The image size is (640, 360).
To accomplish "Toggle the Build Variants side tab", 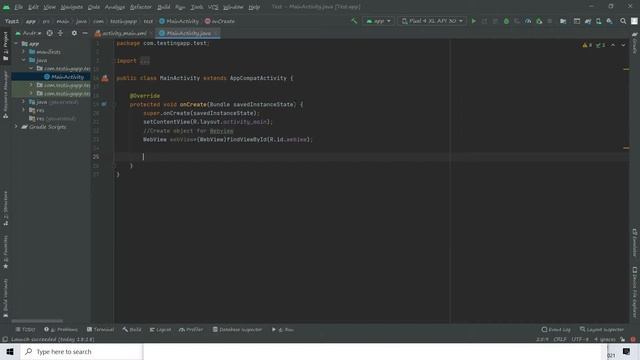I will point(5,298).
